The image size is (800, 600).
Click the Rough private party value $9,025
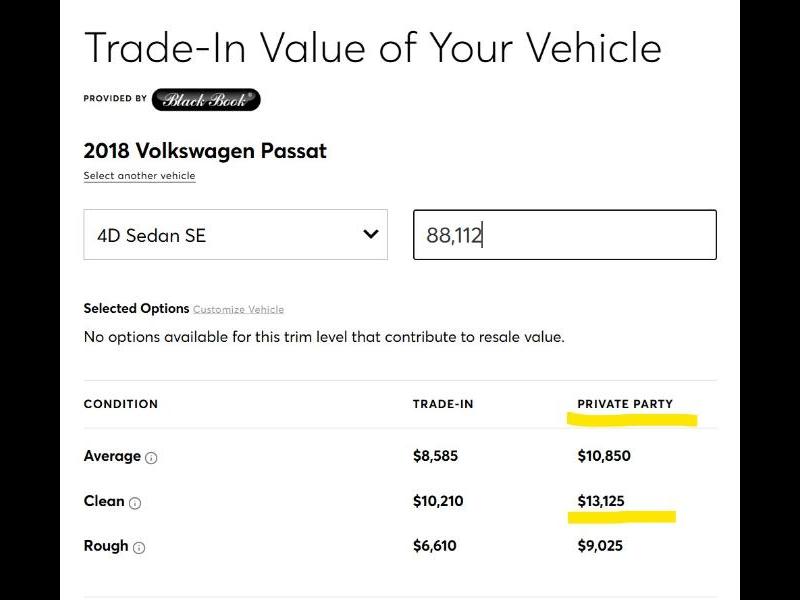[600, 546]
